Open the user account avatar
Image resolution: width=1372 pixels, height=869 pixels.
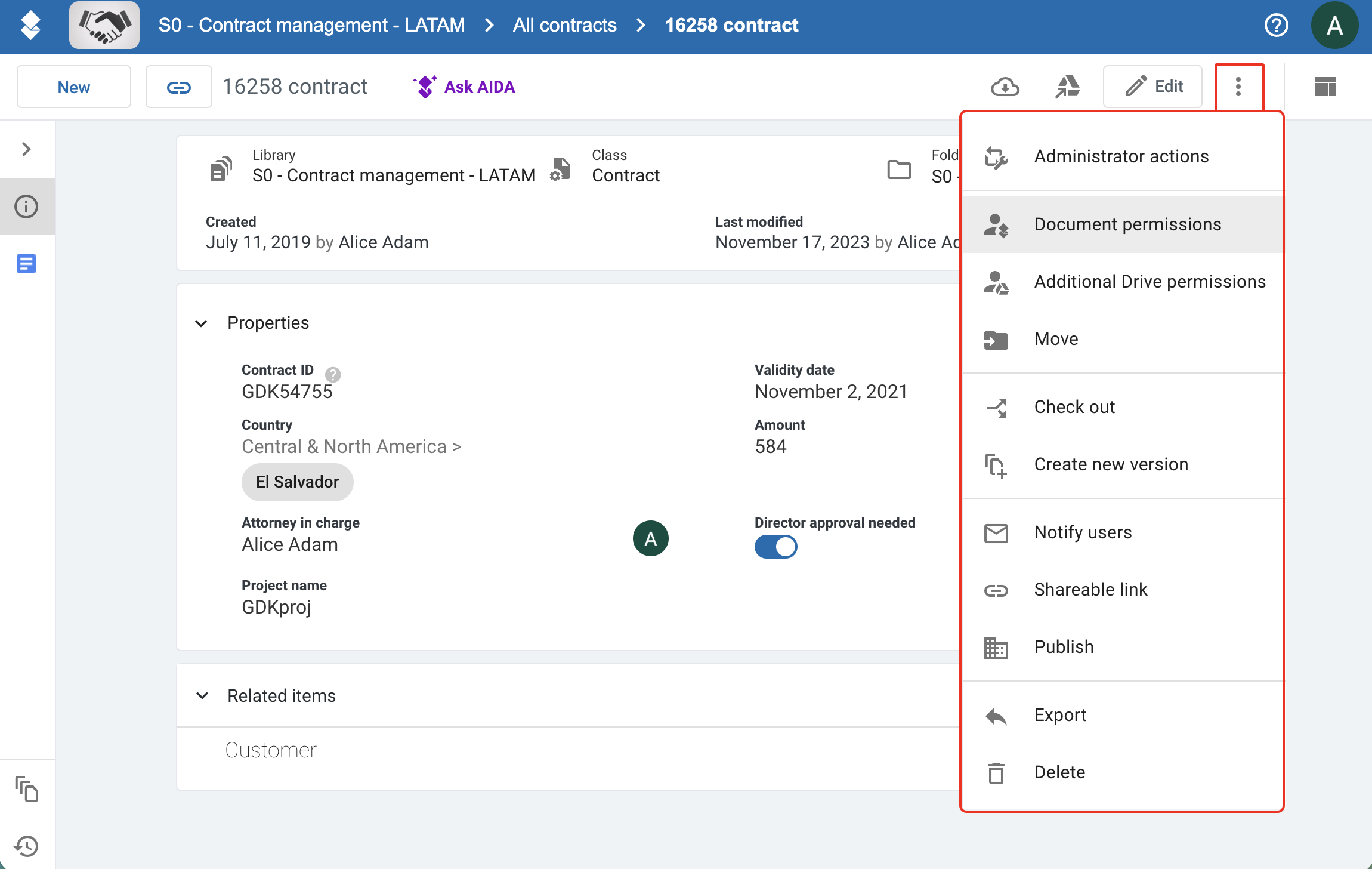[1334, 25]
